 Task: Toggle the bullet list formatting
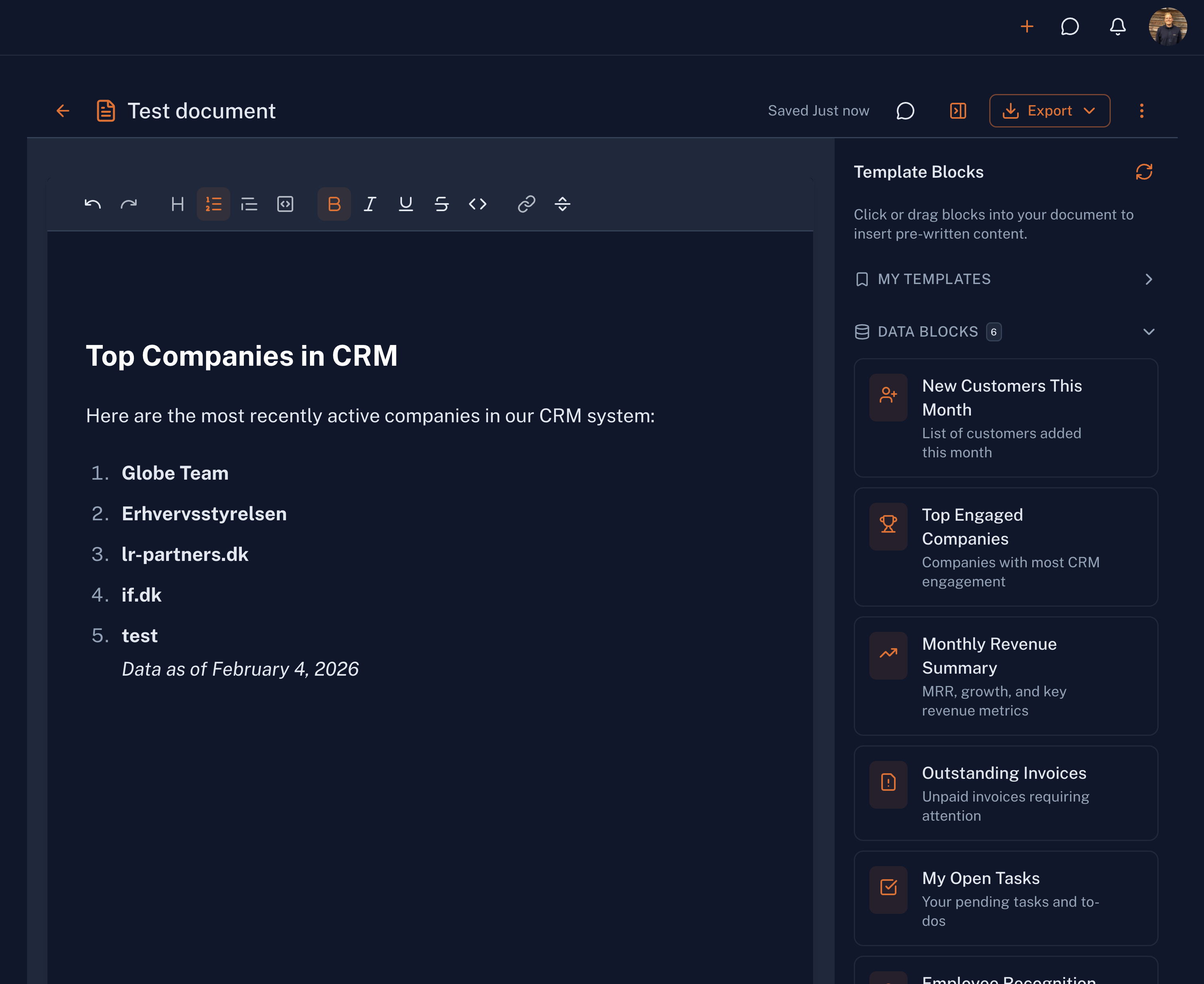pos(249,204)
